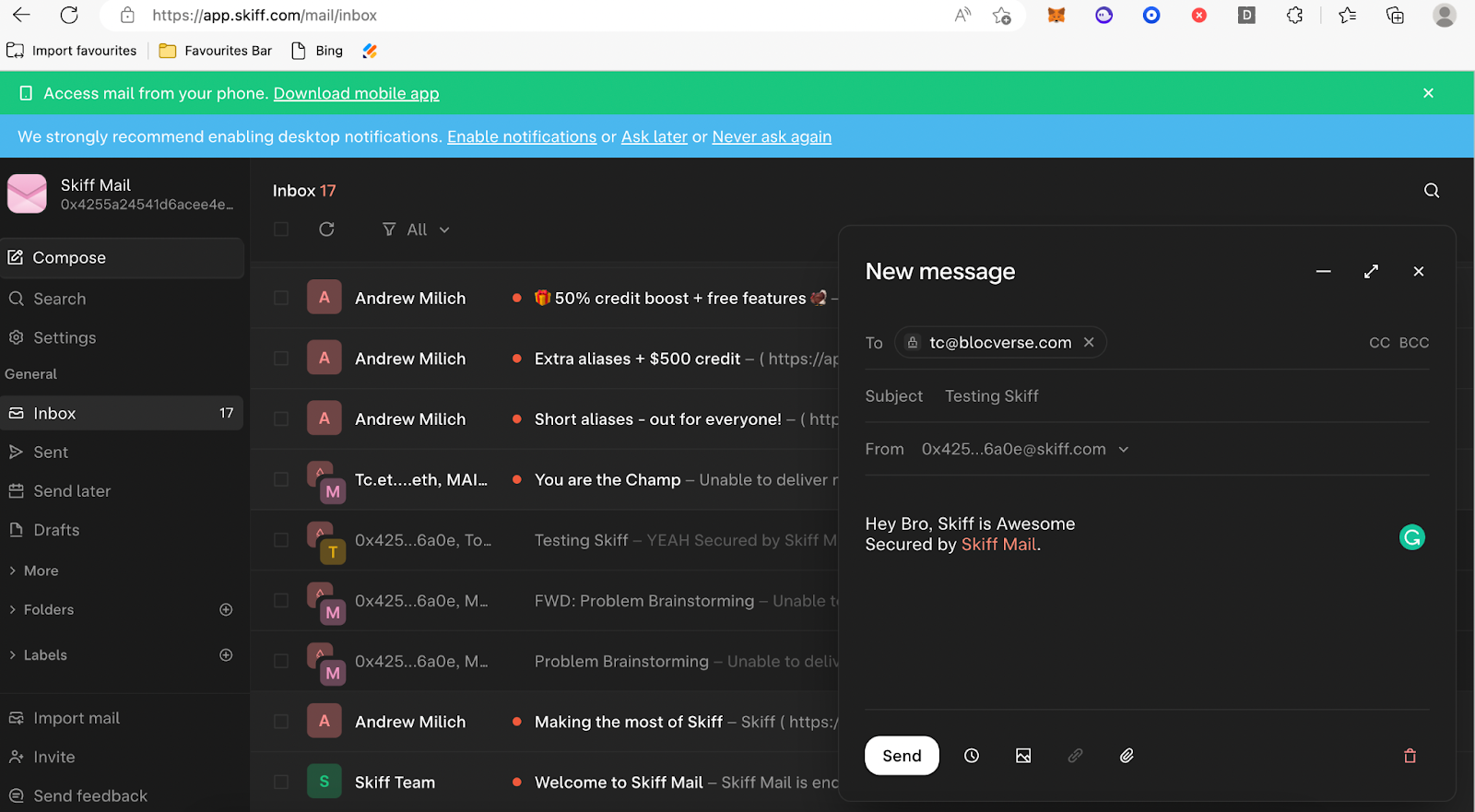
Task: Click Enable notifications link
Action: tap(522, 136)
